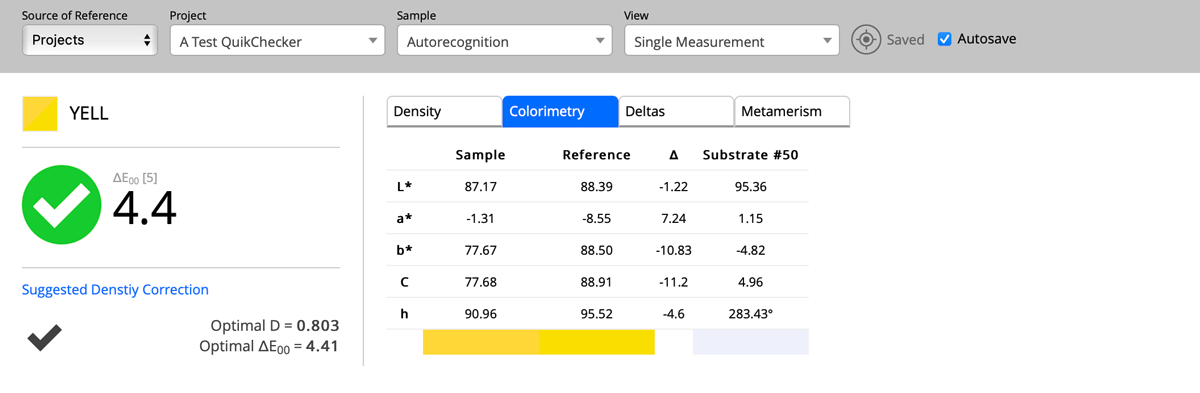Uncheck the Autosave checkbox
Viewport: 1200px width, 393px height.
pyautogui.click(x=945, y=40)
